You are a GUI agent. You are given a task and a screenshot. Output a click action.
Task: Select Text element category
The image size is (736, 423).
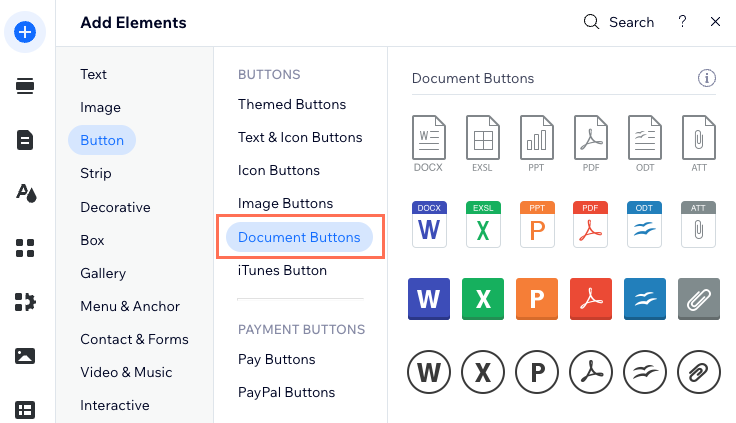93,74
